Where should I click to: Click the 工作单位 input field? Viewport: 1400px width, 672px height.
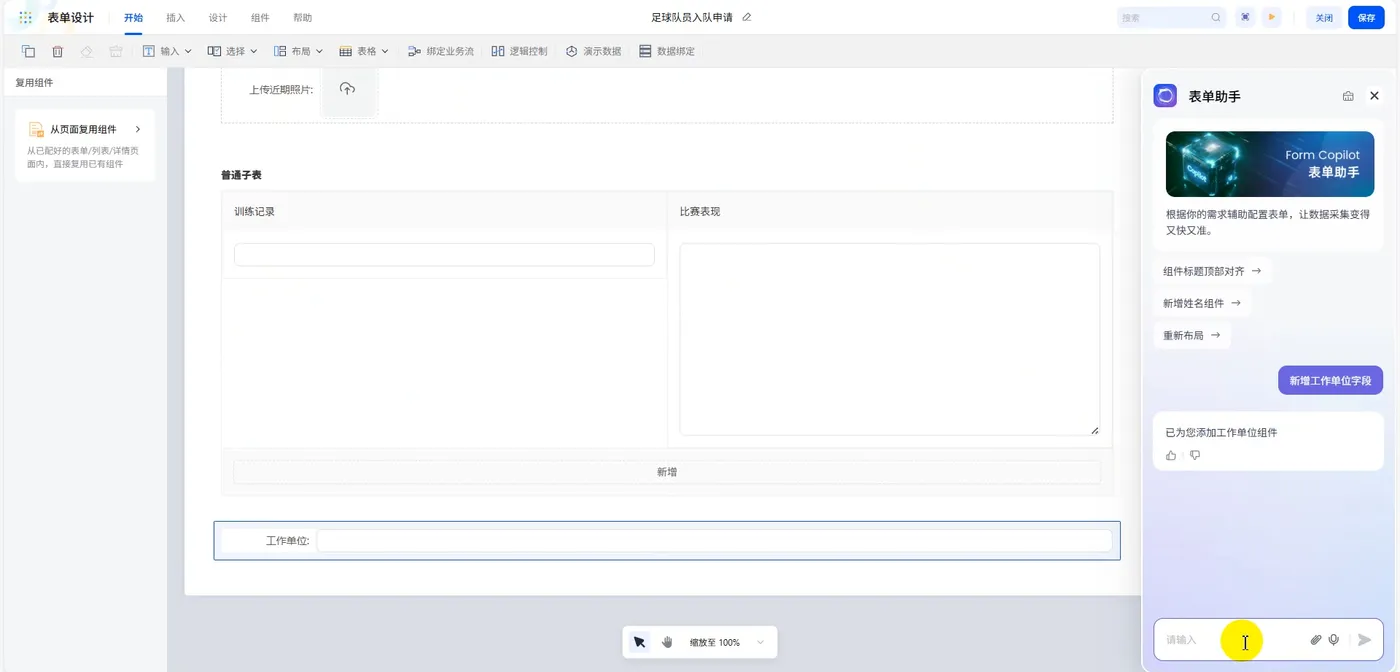[714, 541]
